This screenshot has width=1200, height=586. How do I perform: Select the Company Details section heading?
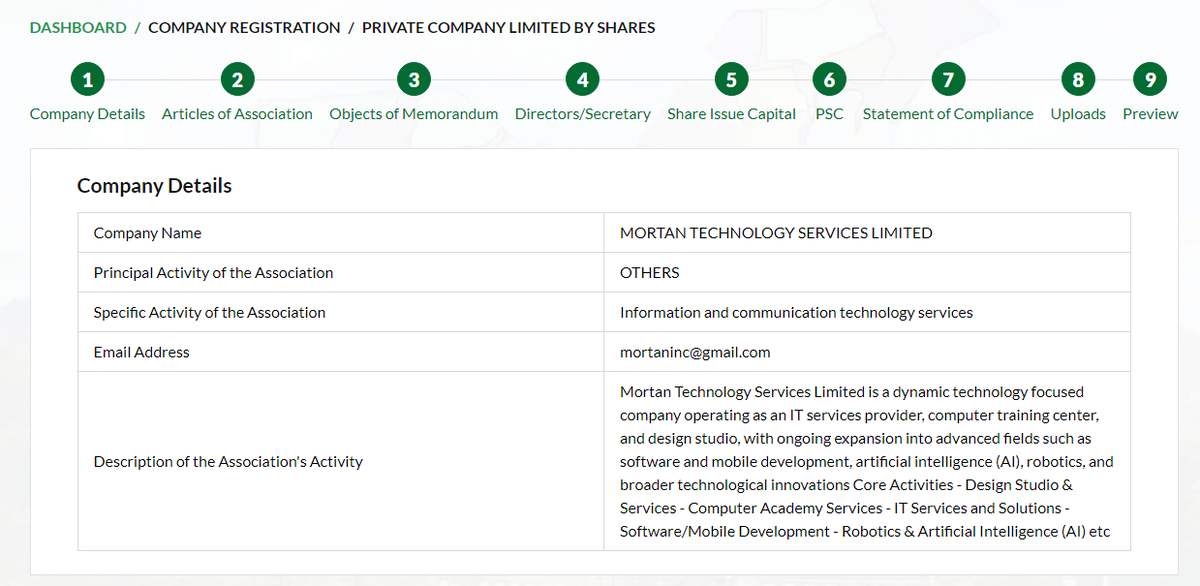pyautogui.click(x=155, y=186)
